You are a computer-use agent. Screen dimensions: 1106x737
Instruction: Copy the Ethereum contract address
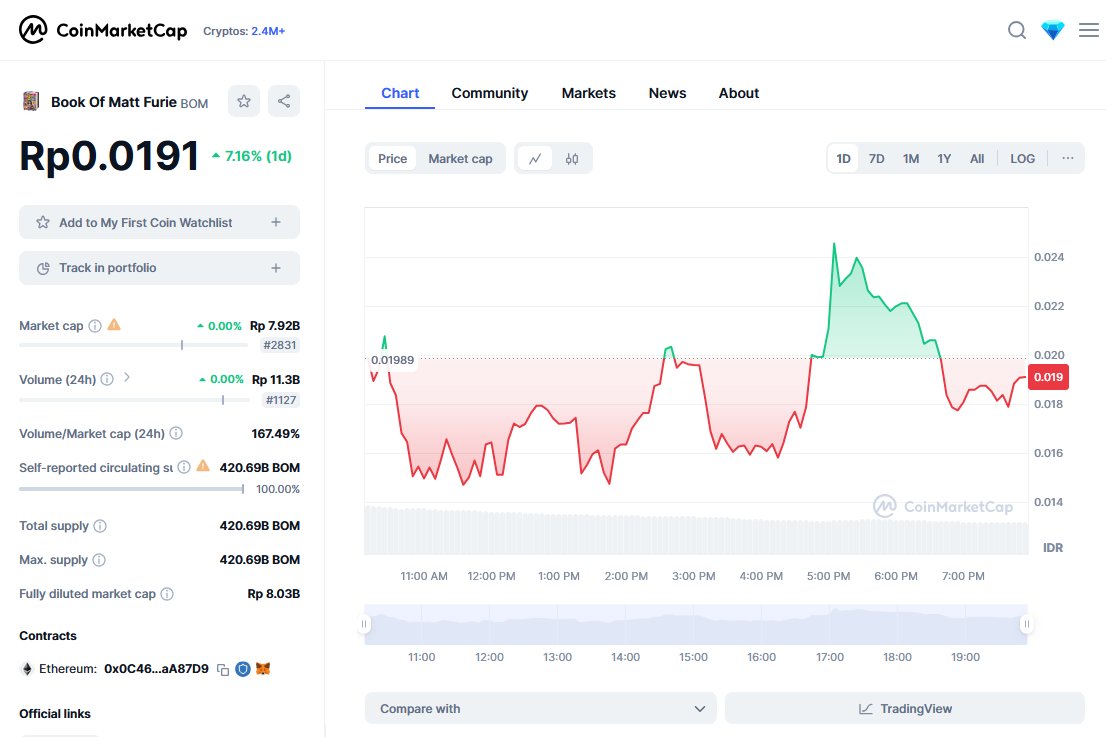223,669
